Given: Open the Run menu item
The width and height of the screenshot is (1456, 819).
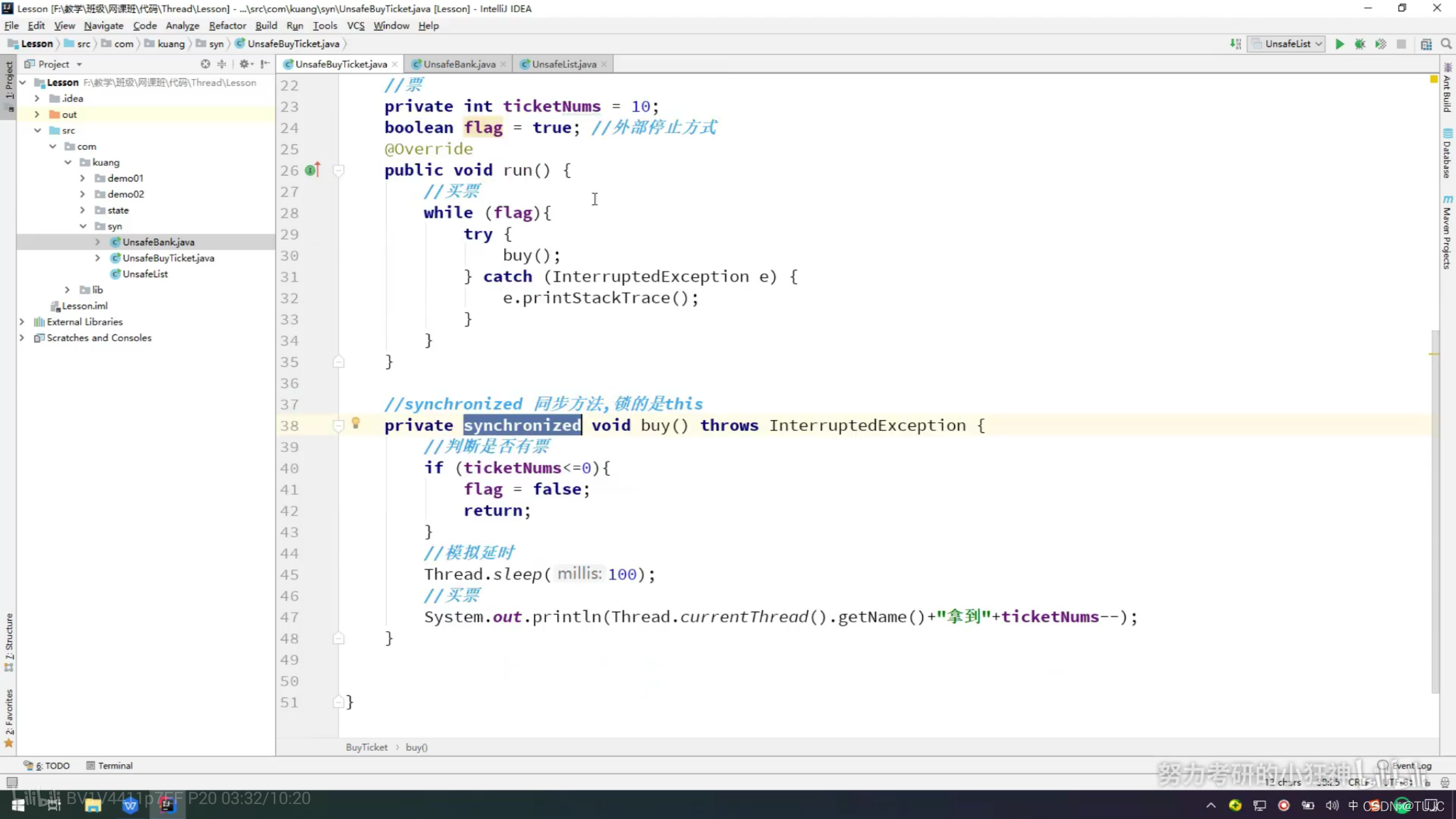Looking at the screenshot, I should [294, 25].
